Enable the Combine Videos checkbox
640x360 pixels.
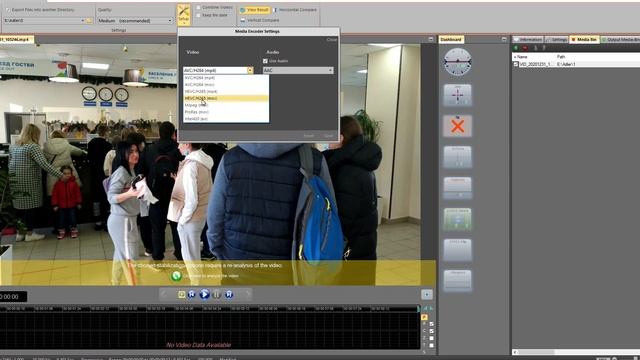198,7
